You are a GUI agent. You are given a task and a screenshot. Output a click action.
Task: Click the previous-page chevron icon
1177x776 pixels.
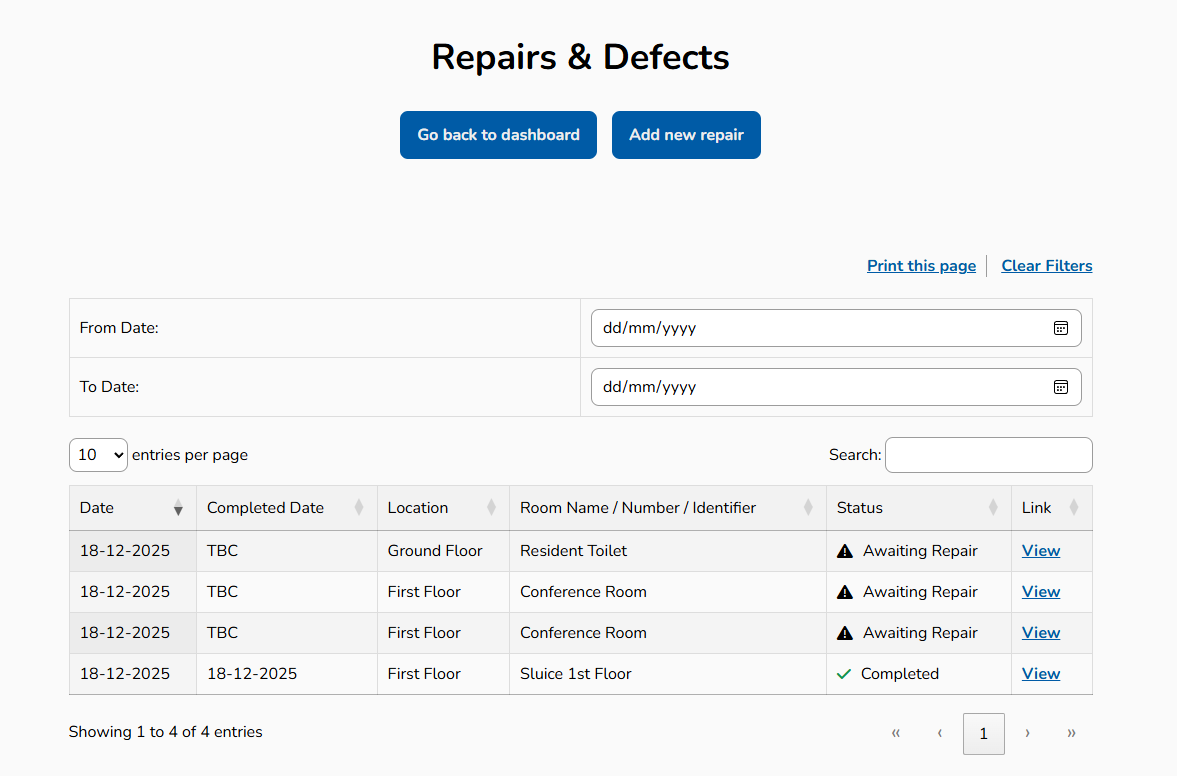[939, 733]
